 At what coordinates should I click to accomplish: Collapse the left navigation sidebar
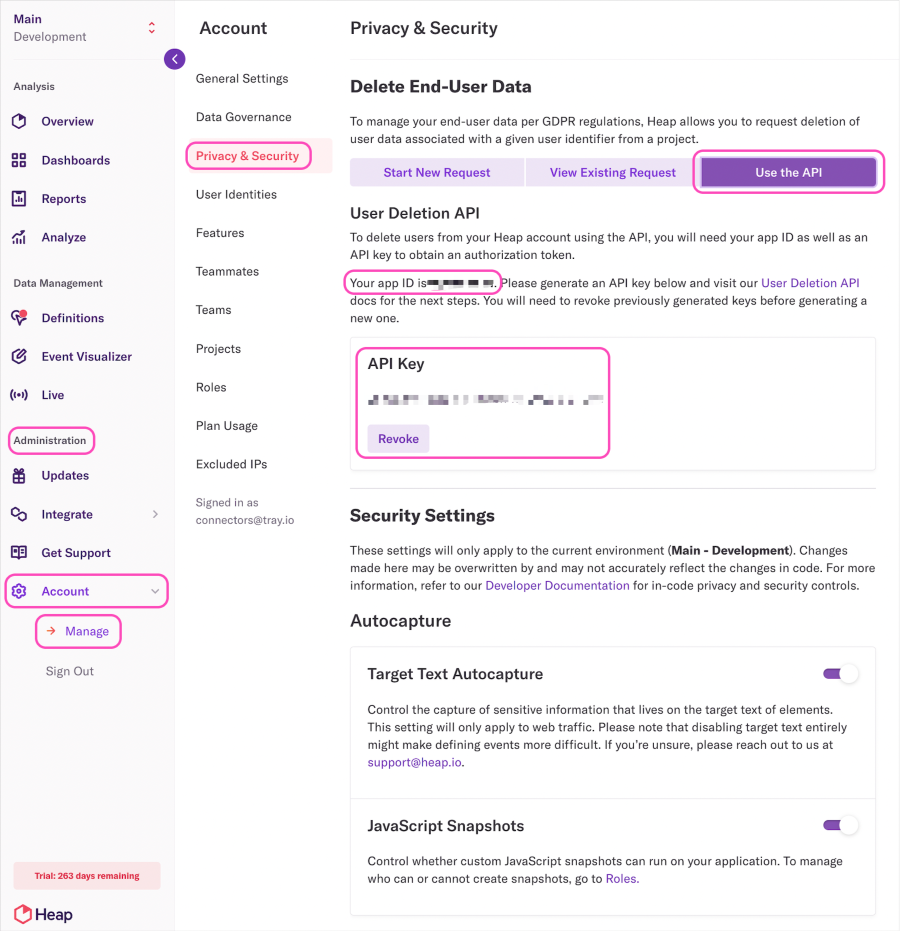click(x=175, y=59)
